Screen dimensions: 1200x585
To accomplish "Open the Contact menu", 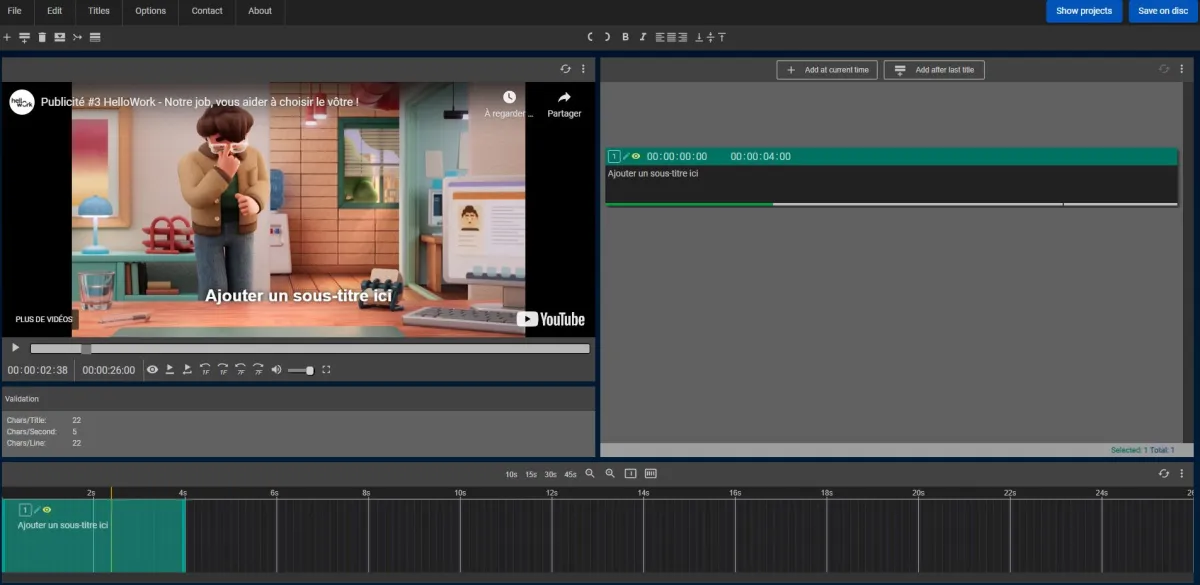I will pyautogui.click(x=207, y=11).
